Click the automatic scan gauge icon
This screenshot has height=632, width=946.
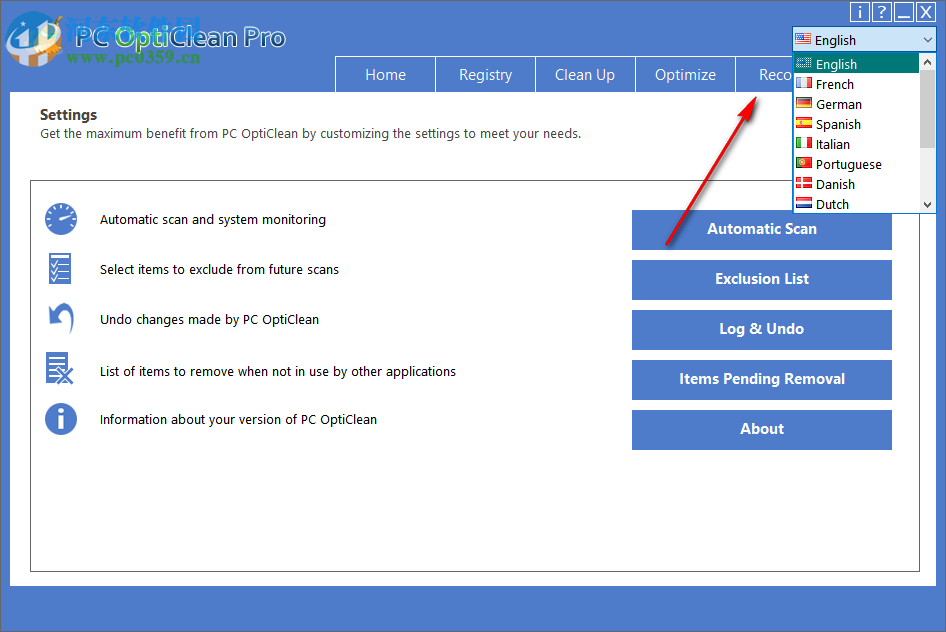(61, 219)
